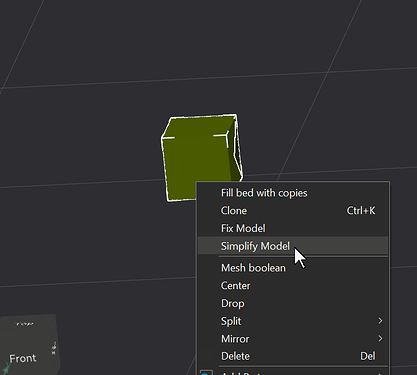Expand the Mirror submenu arrow

click(380, 338)
